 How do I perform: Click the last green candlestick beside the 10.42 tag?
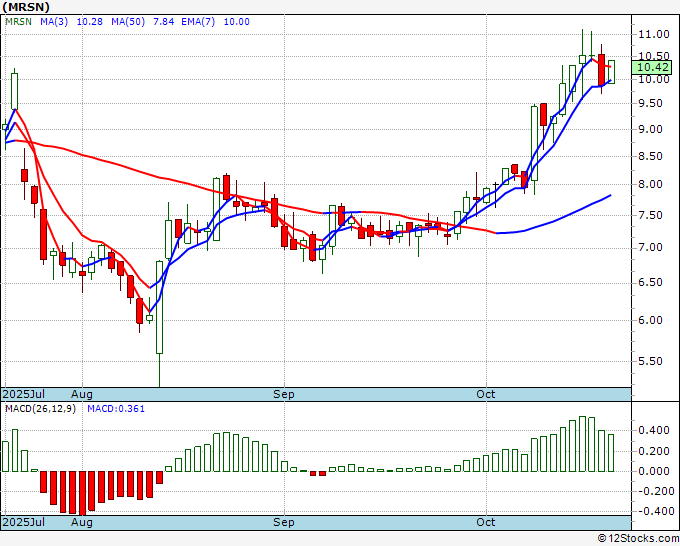pos(611,72)
